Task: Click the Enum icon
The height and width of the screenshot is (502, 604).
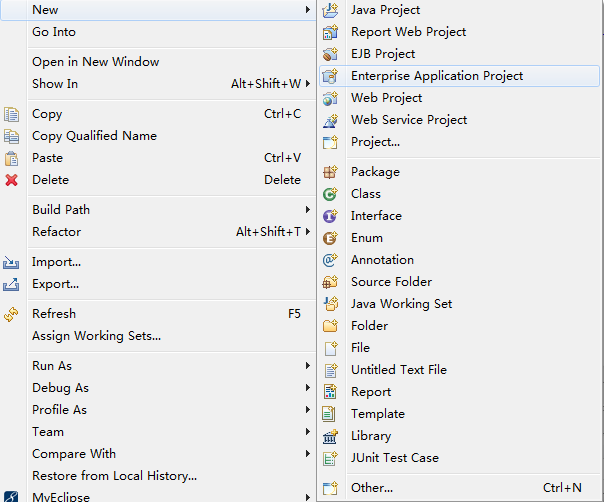Action: click(330, 238)
